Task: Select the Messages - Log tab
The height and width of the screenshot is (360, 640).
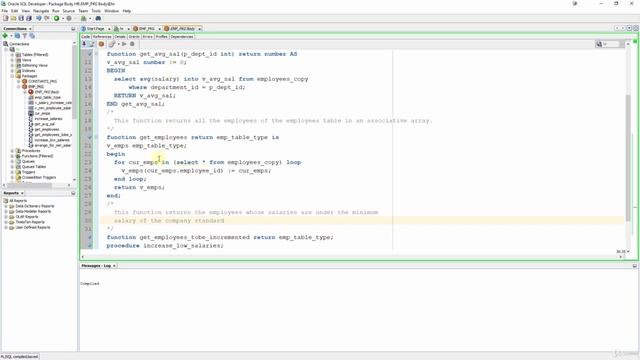Action: point(96,266)
